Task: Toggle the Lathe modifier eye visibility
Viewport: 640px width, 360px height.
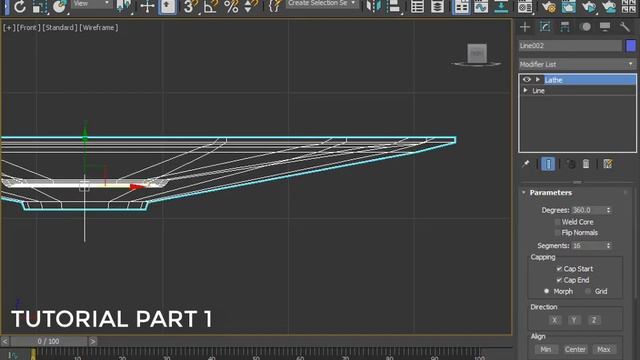Action: [527, 80]
